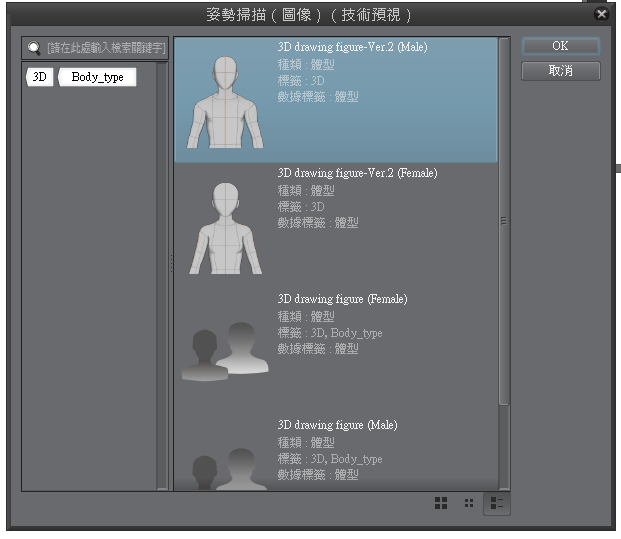Click the splitter between tag and list panels
621x539 pixels.
pos(171,263)
